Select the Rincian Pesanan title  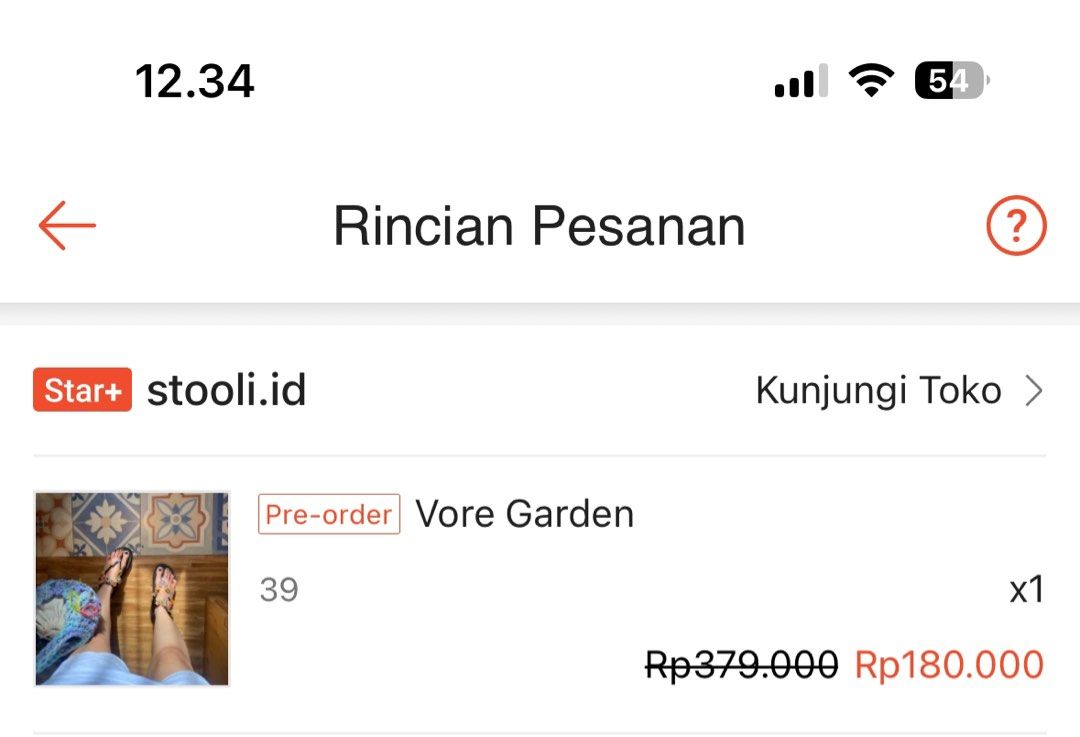click(540, 225)
